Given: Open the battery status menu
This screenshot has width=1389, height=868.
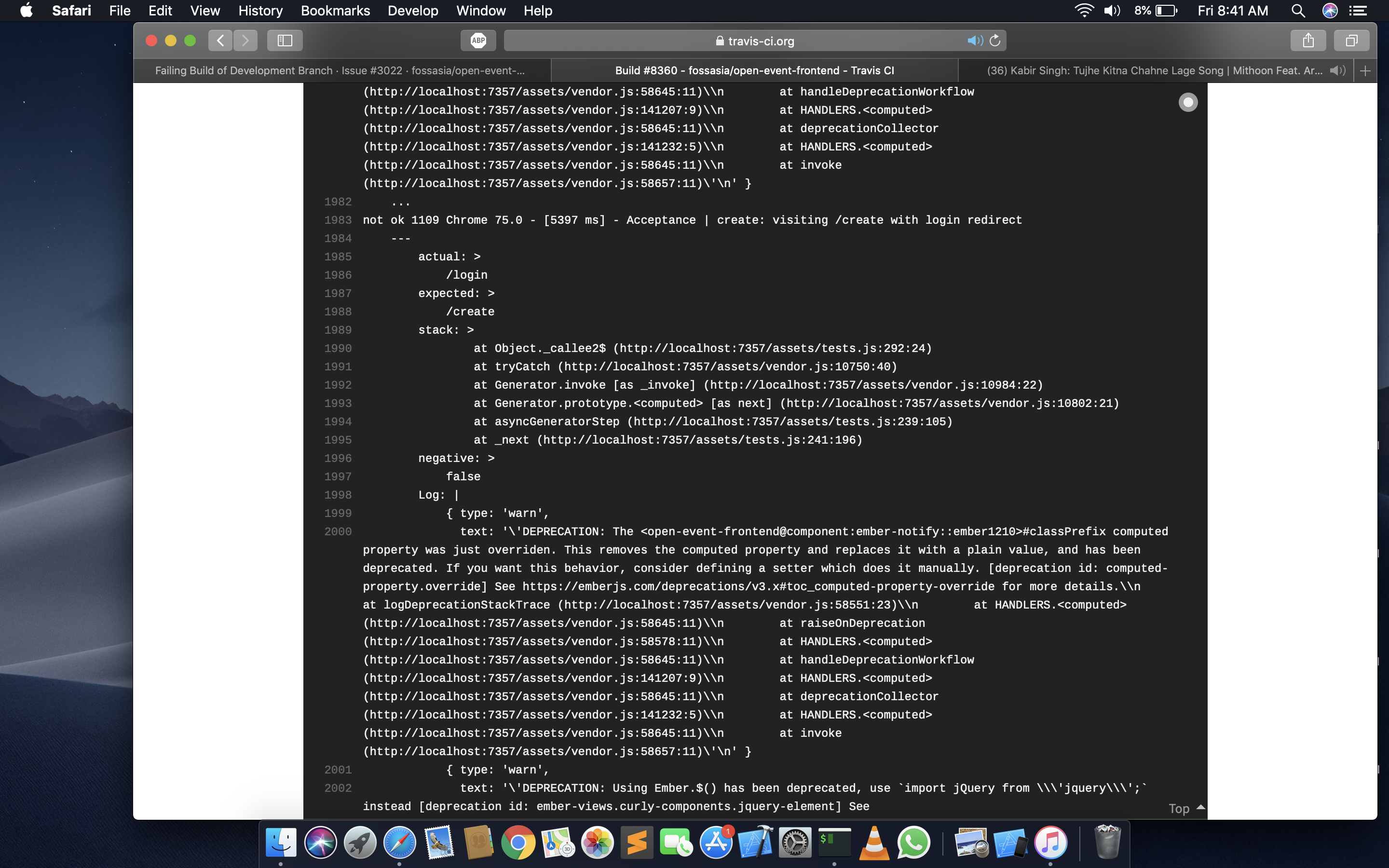Looking at the screenshot, I should coord(1156,10).
